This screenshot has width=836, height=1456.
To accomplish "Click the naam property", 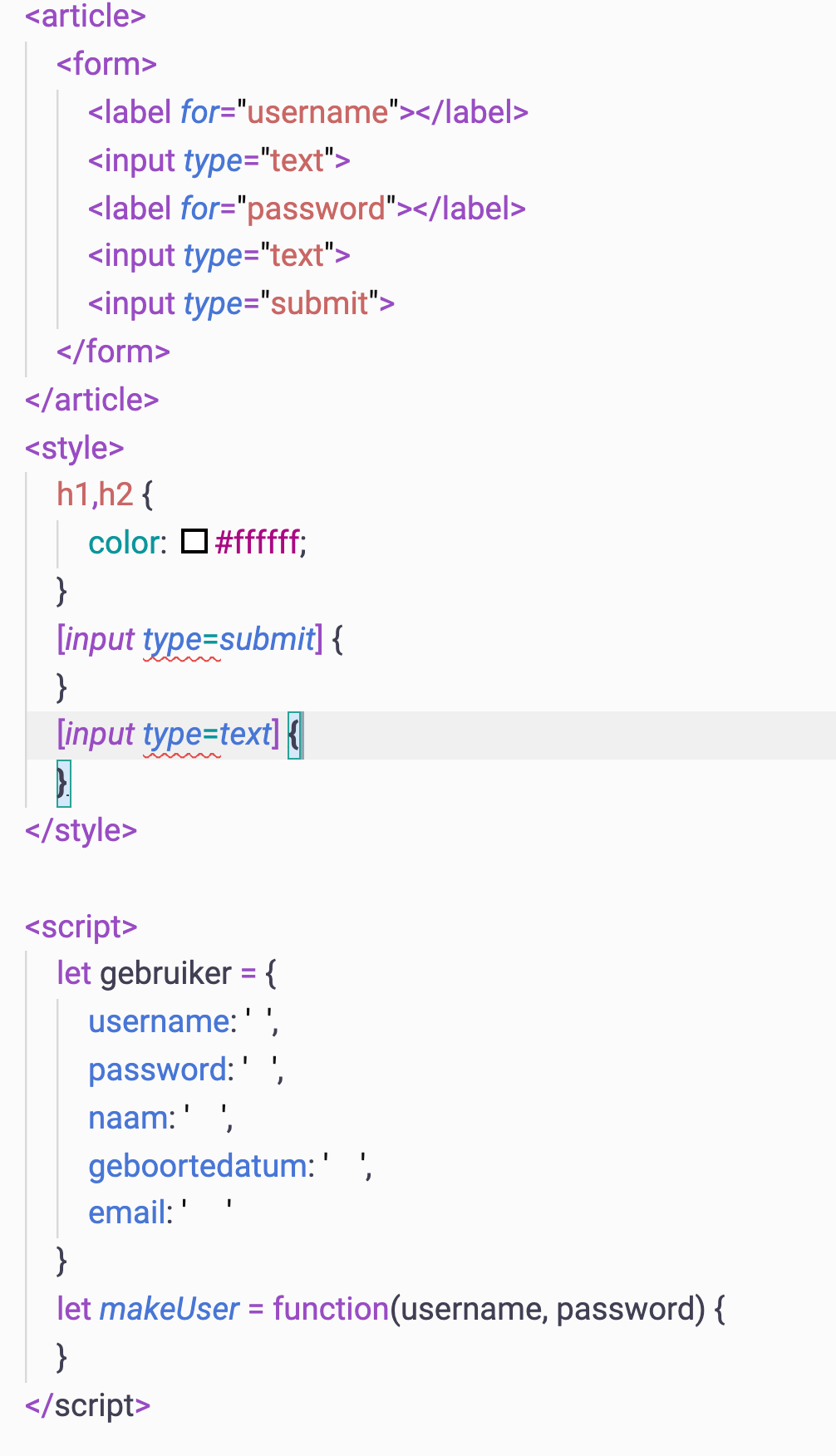I will 129,1118.
